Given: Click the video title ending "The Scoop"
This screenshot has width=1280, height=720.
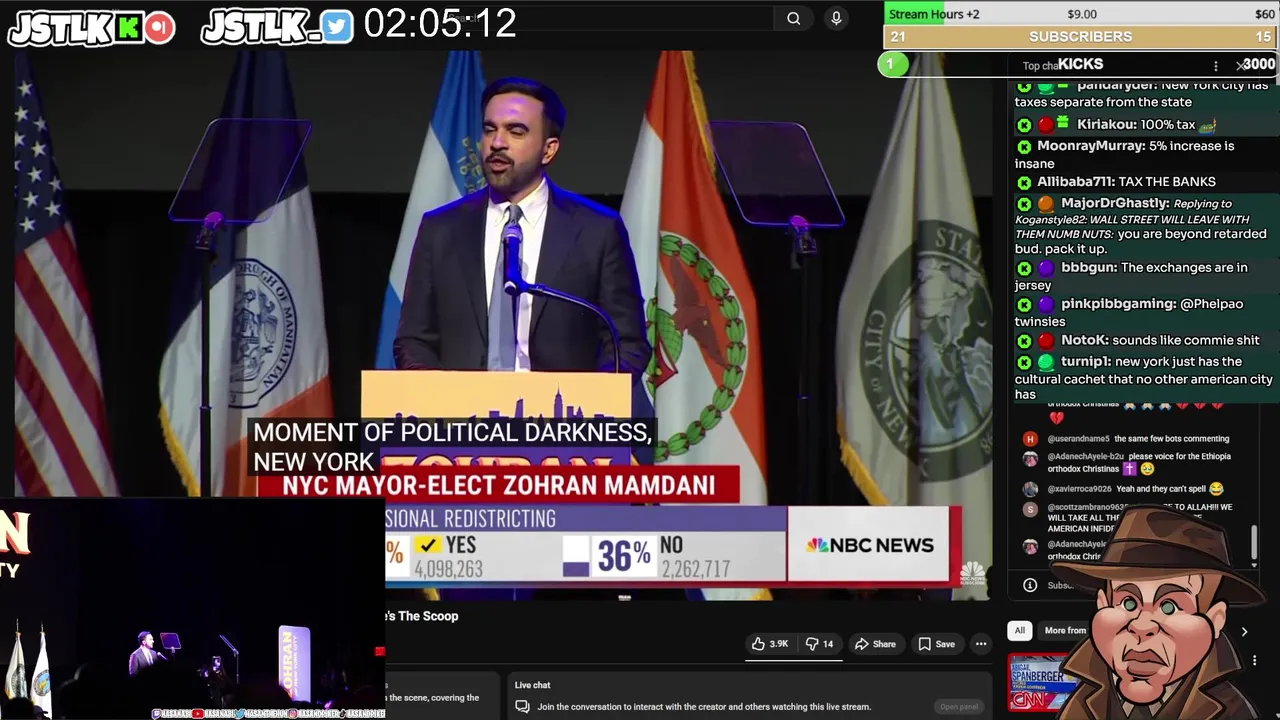Looking at the screenshot, I should [x=422, y=616].
